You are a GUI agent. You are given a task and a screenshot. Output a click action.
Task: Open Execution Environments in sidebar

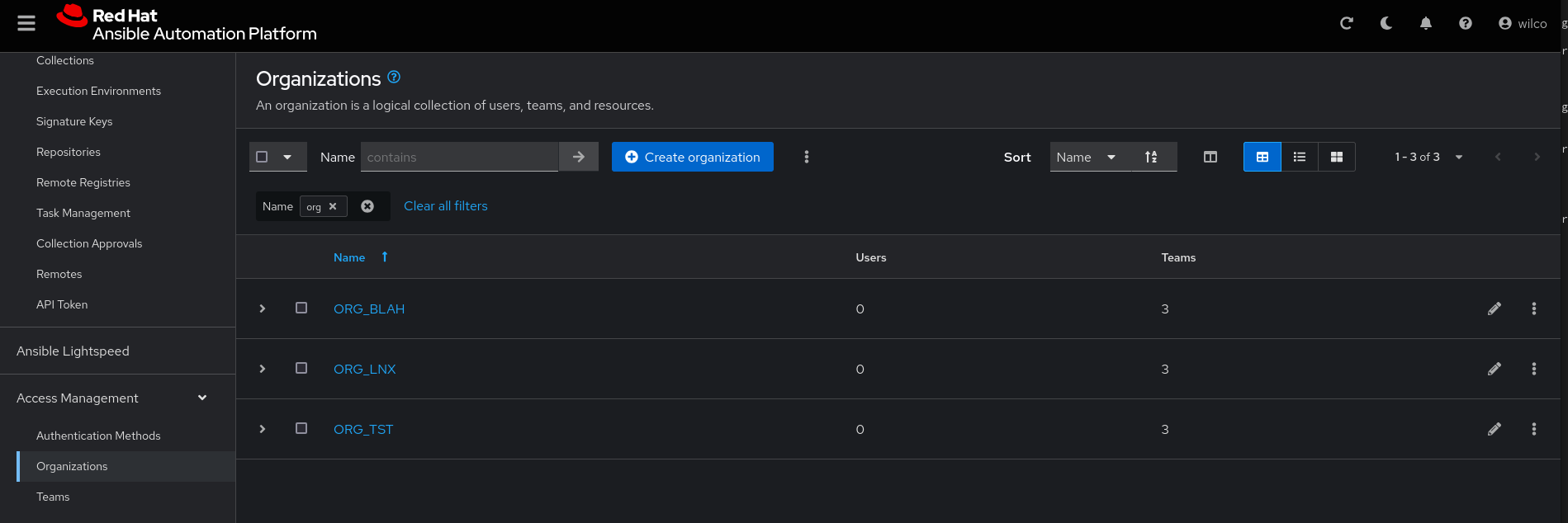pyautogui.click(x=98, y=91)
